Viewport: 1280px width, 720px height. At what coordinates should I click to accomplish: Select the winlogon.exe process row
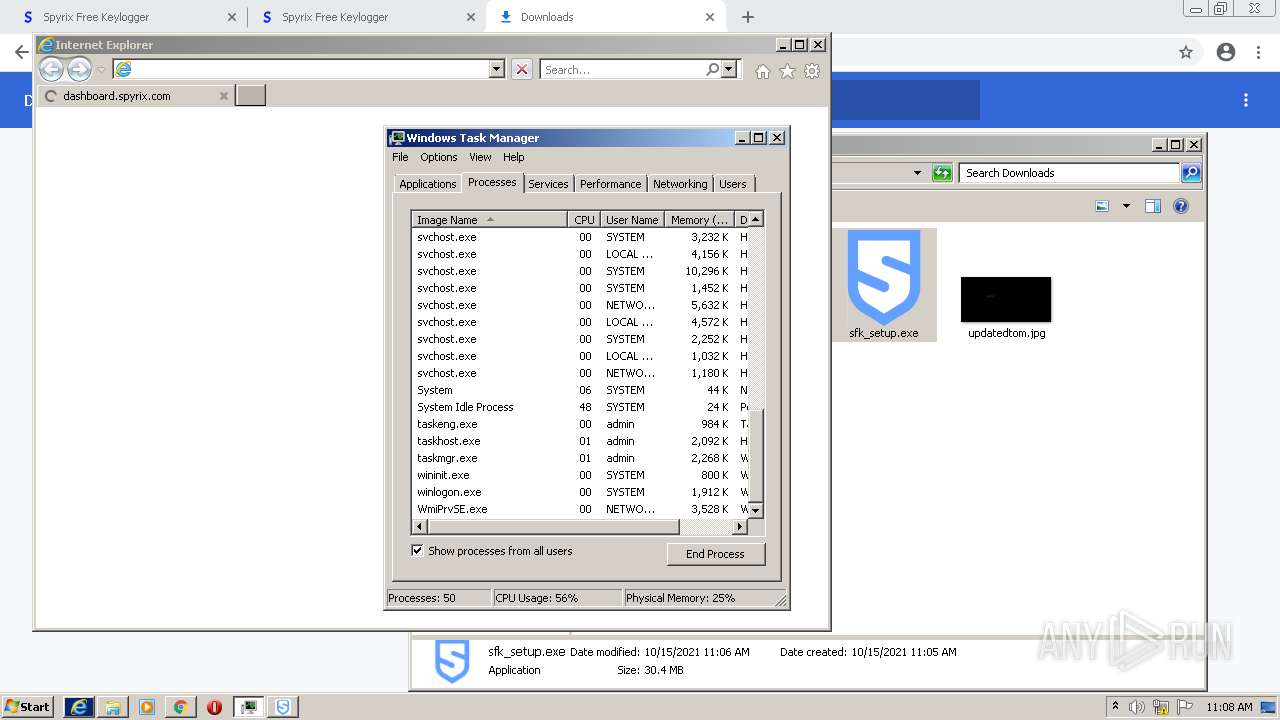[x=580, y=492]
